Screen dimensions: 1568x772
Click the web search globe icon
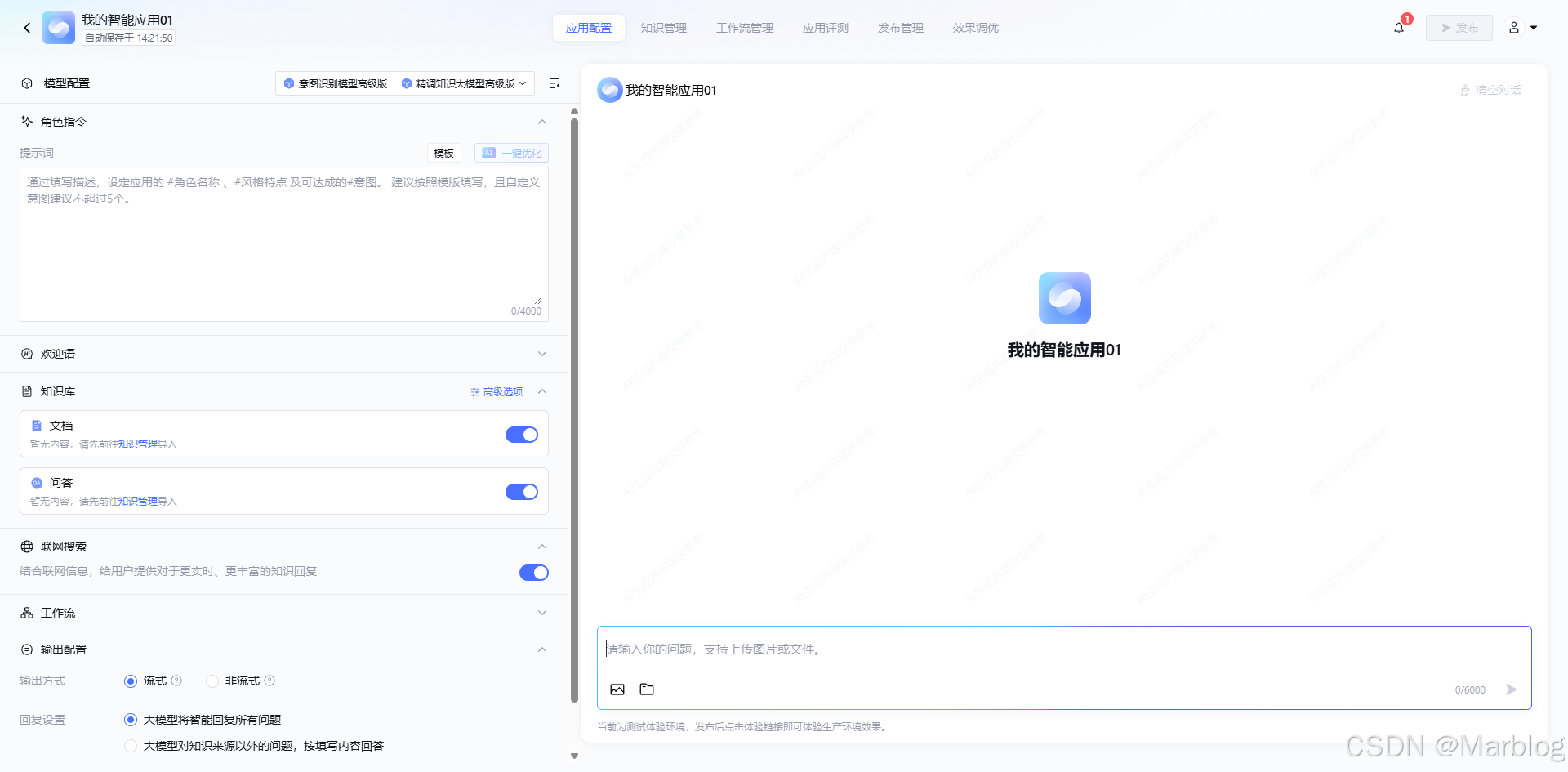tap(27, 547)
